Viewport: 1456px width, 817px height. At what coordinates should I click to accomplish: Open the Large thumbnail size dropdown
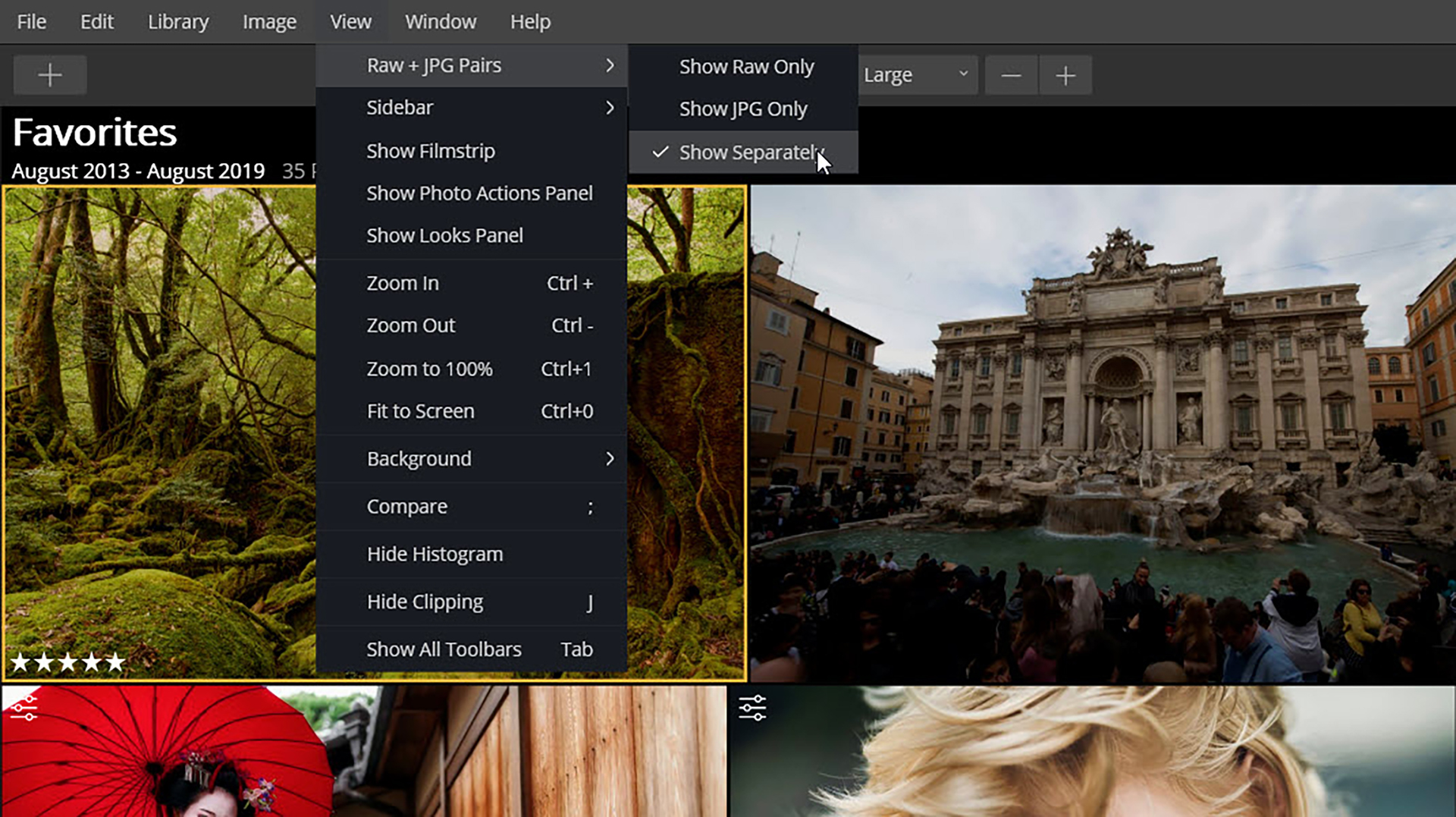(918, 74)
